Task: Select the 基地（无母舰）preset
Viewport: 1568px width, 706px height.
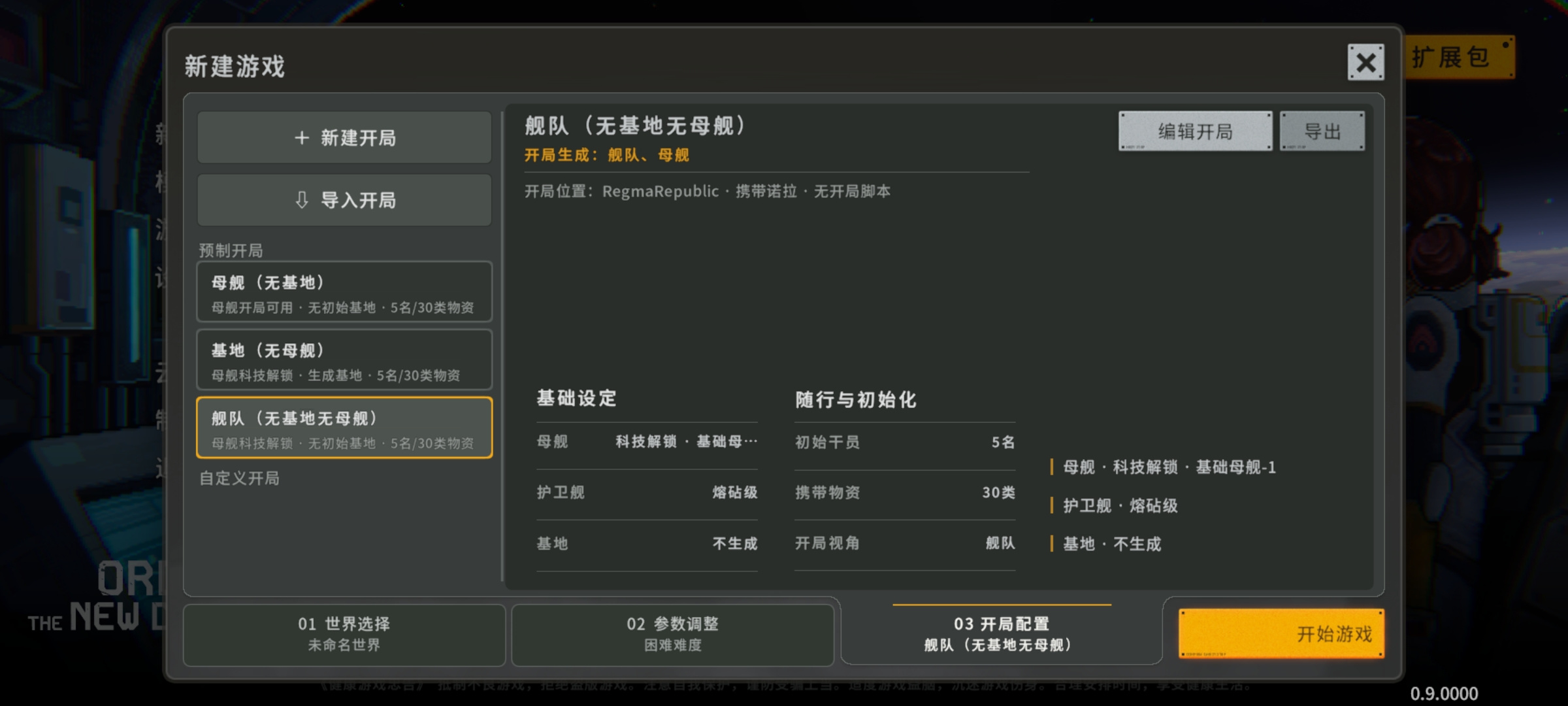Action: (344, 360)
